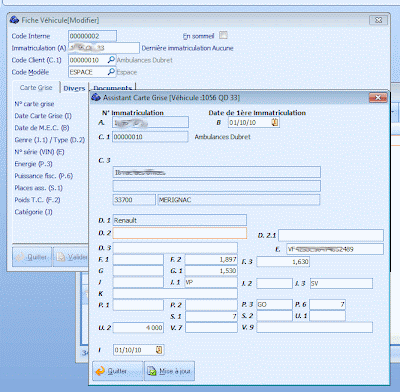Image resolution: width=400 pixels, height=392 pixels.
Task: Click the empty G field
Action: point(138,271)
